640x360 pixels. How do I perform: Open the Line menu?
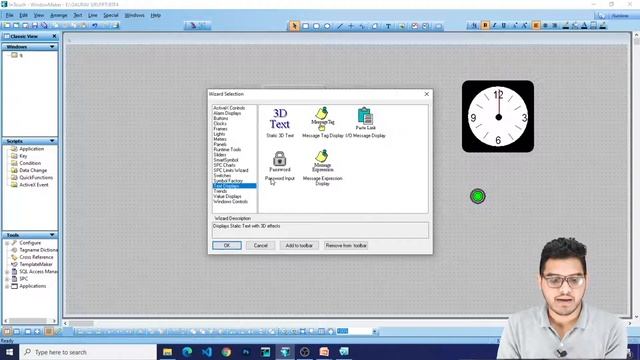point(93,15)
